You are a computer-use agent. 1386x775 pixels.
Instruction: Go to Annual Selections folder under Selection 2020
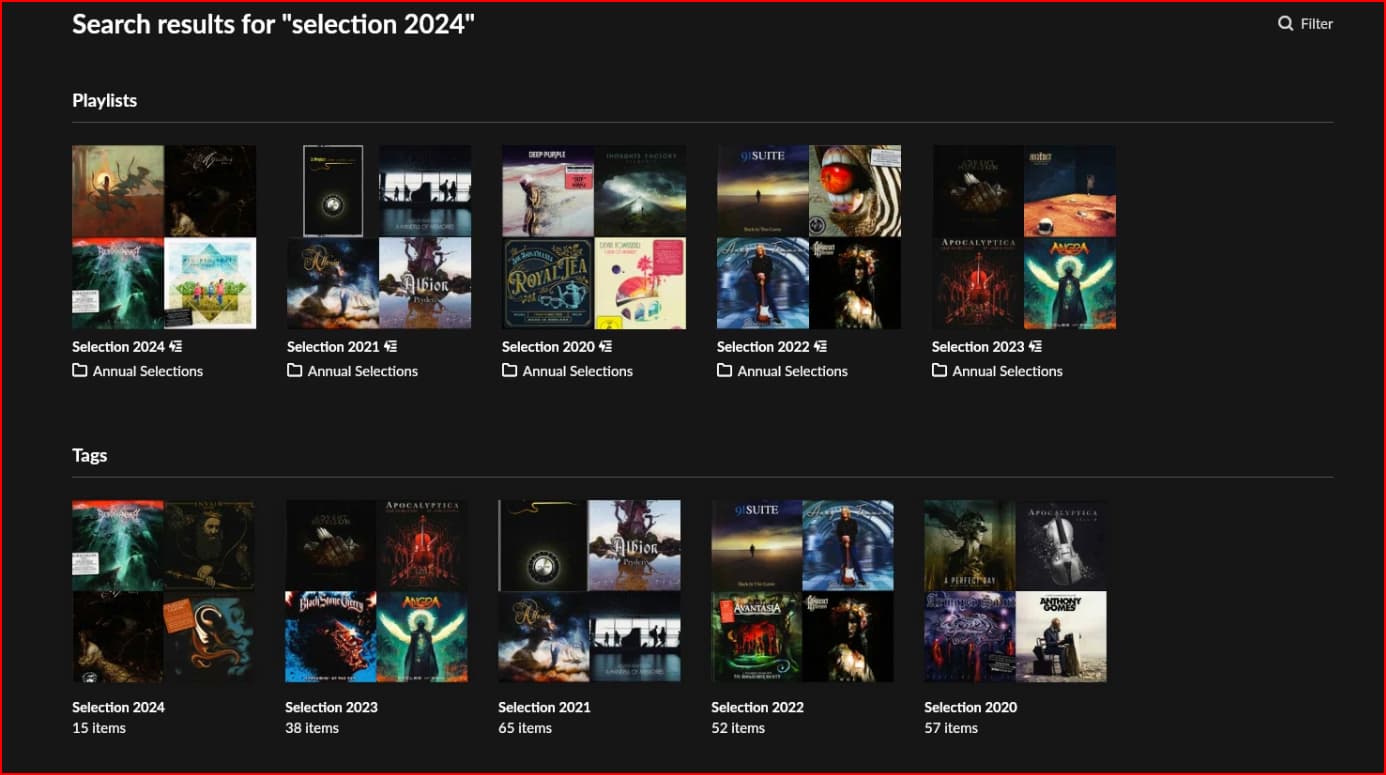point(578,371)
